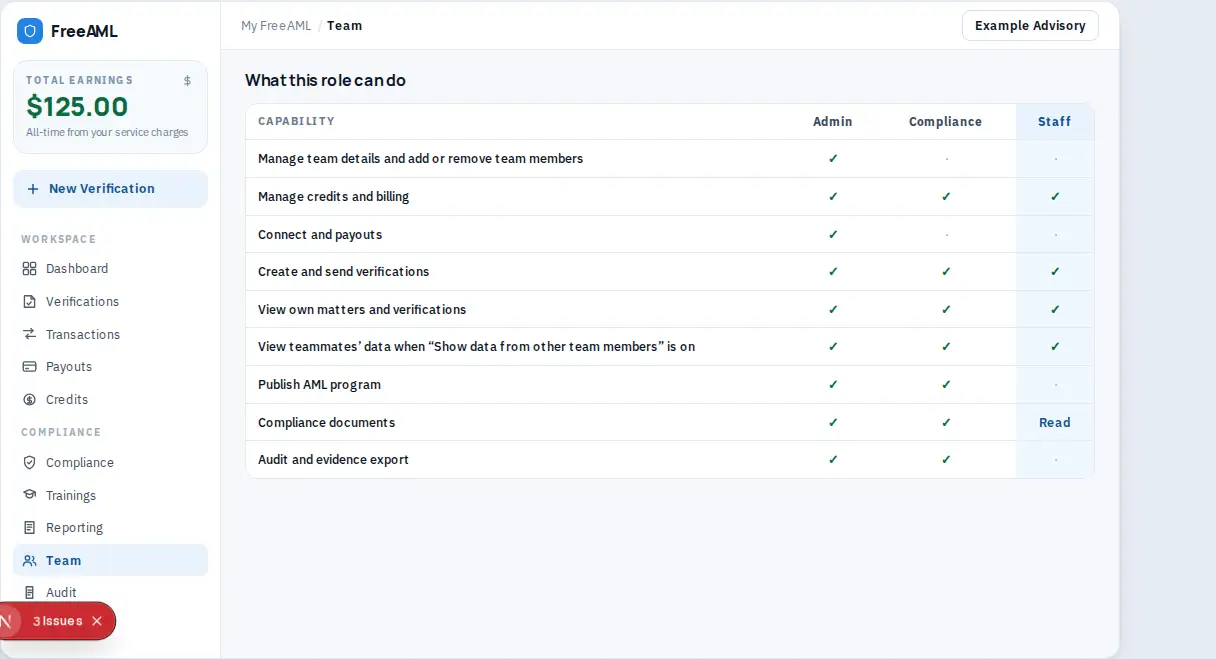Image resolution: width=1216 pixels, height=659 pixels.
Task: Click the 'Create and send verifications' row label
Action: [344, 272]
